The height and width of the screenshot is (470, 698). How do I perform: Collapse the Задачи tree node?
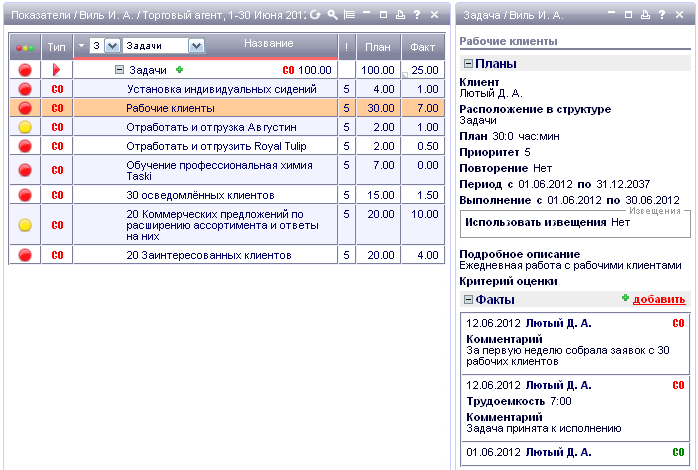(119, 69)
